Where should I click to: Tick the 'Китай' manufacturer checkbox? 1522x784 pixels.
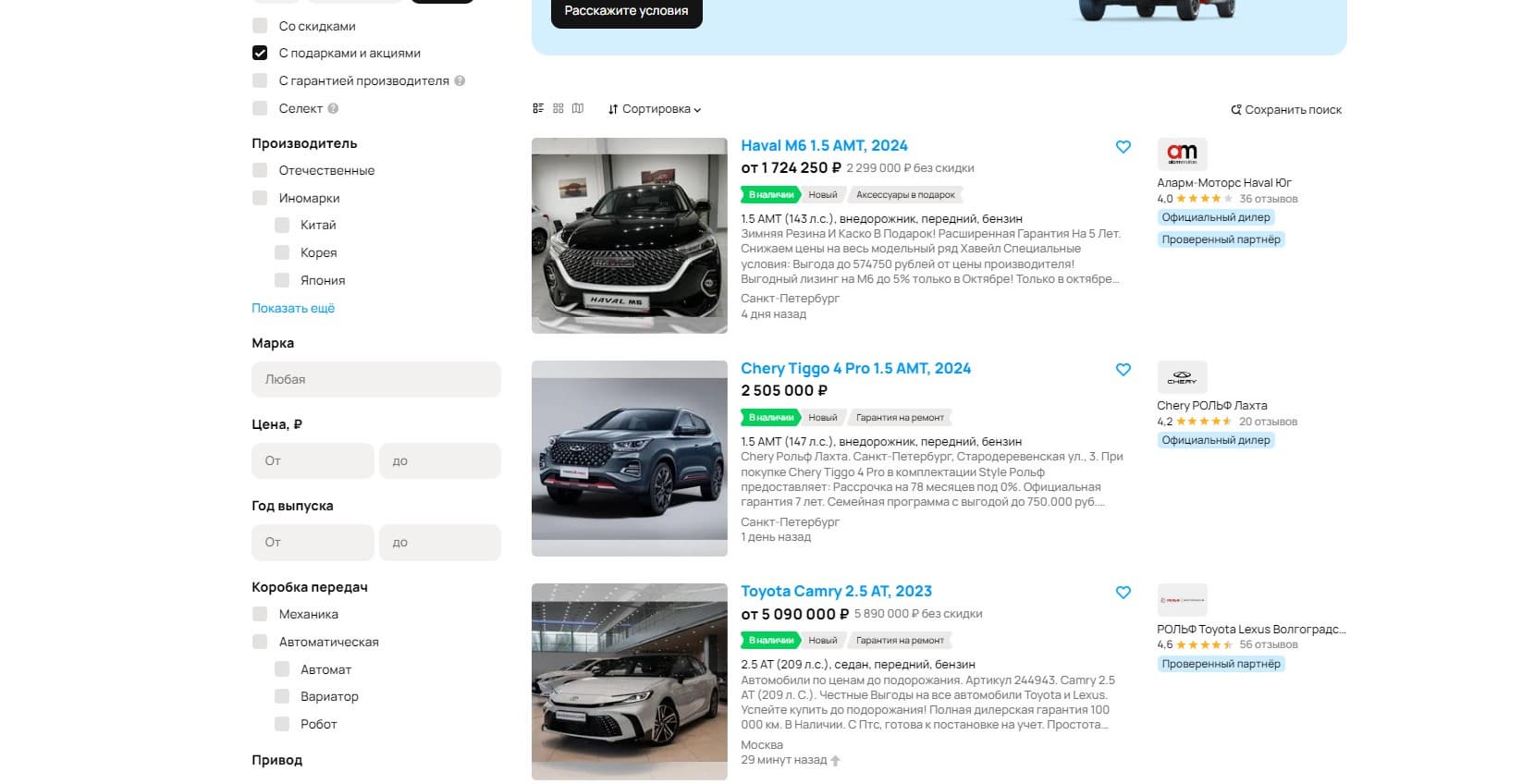(x=282, y=226)
